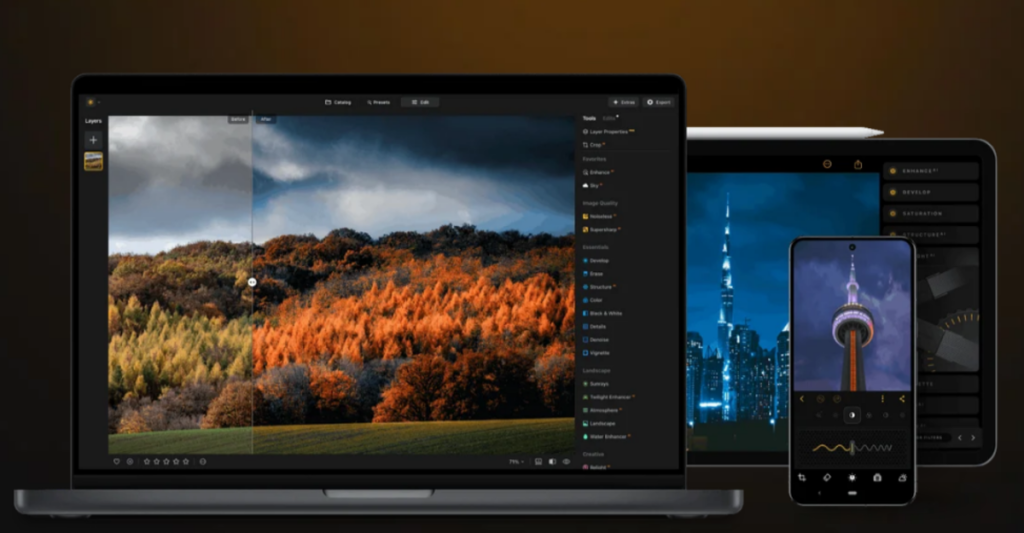Click the After label on the photo

tap(266, 119)
